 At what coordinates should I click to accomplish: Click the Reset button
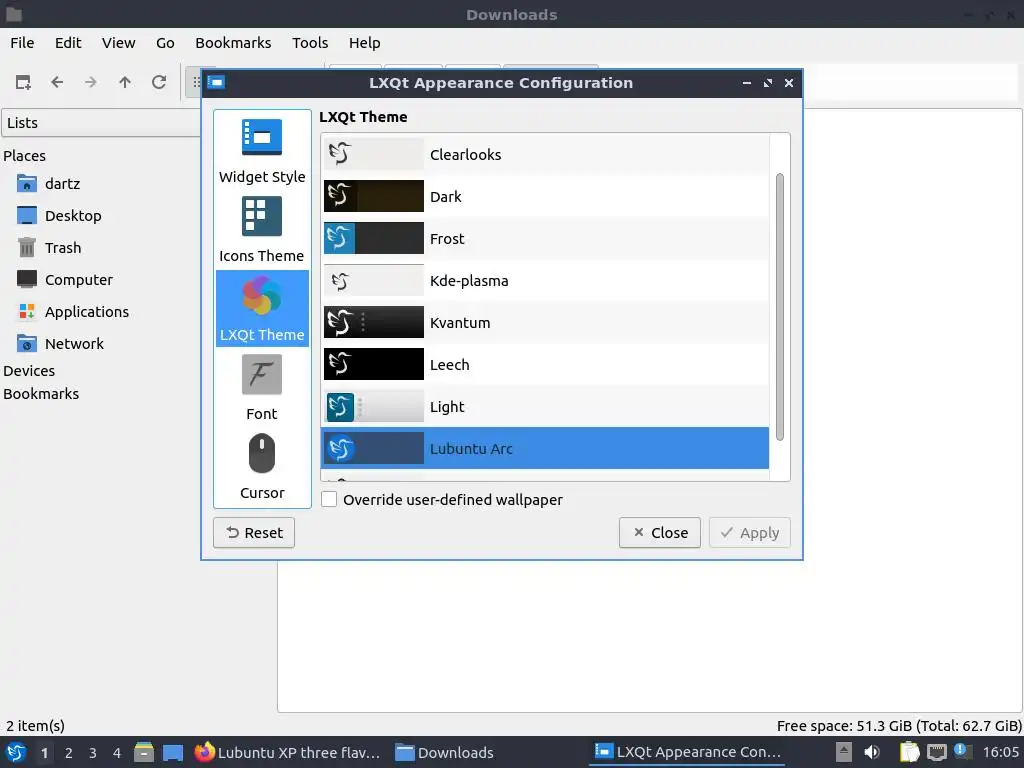[x=254, y=533]
